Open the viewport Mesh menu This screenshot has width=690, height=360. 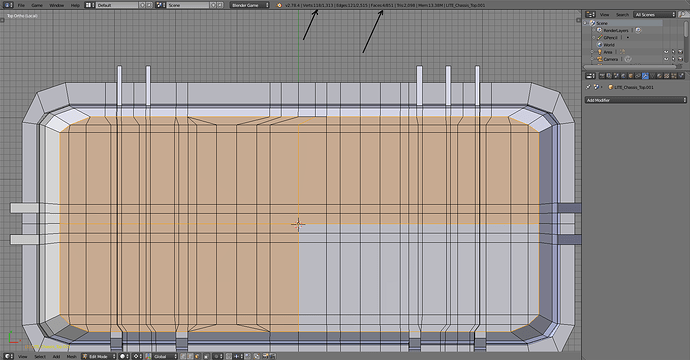71,356
